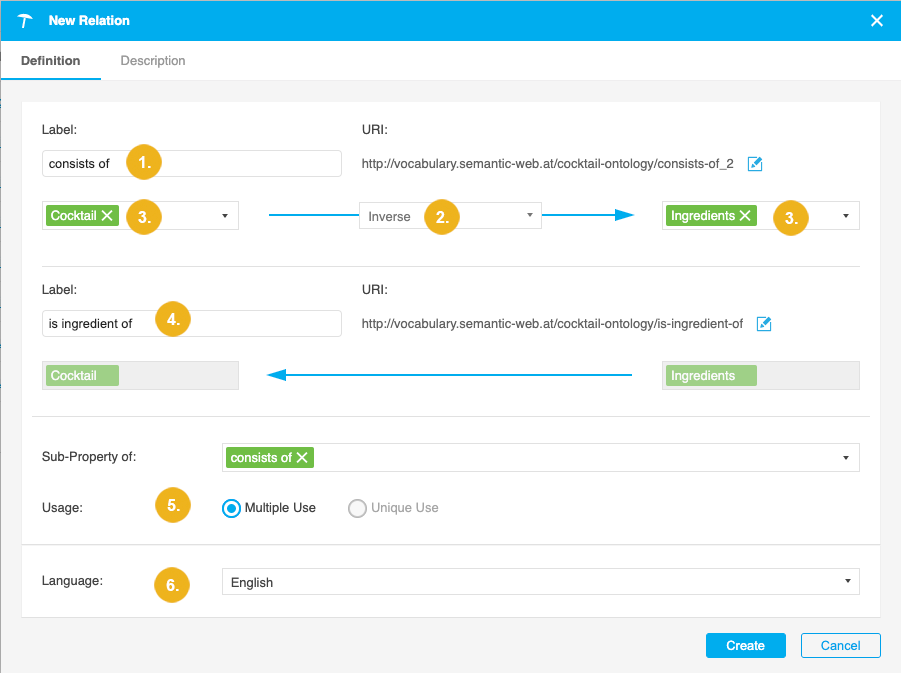Select the Unique Use radio button
Viewport: 901px width, 673px height.
[x=357, y=508]
